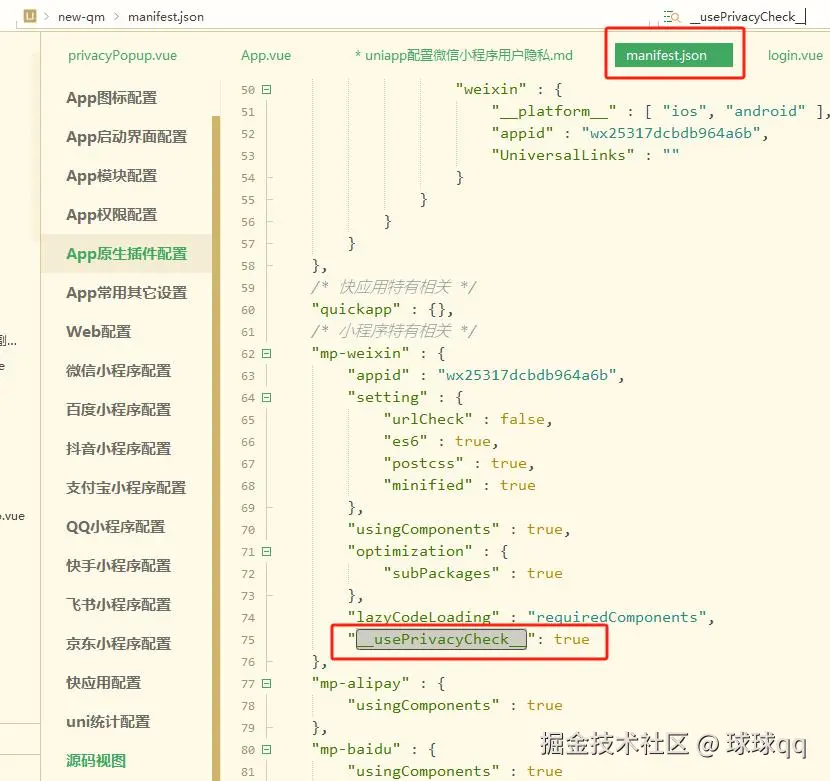830x781 pixels.
Task: Click the highlighted __usePrivacyCheck__ key
Action: tap(441, 639)
